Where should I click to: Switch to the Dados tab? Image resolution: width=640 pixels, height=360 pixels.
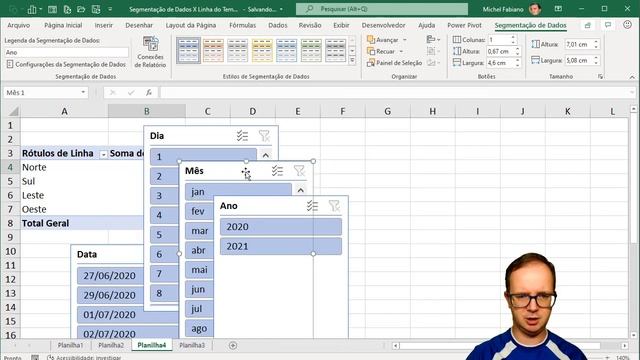(x=278, y=25)
